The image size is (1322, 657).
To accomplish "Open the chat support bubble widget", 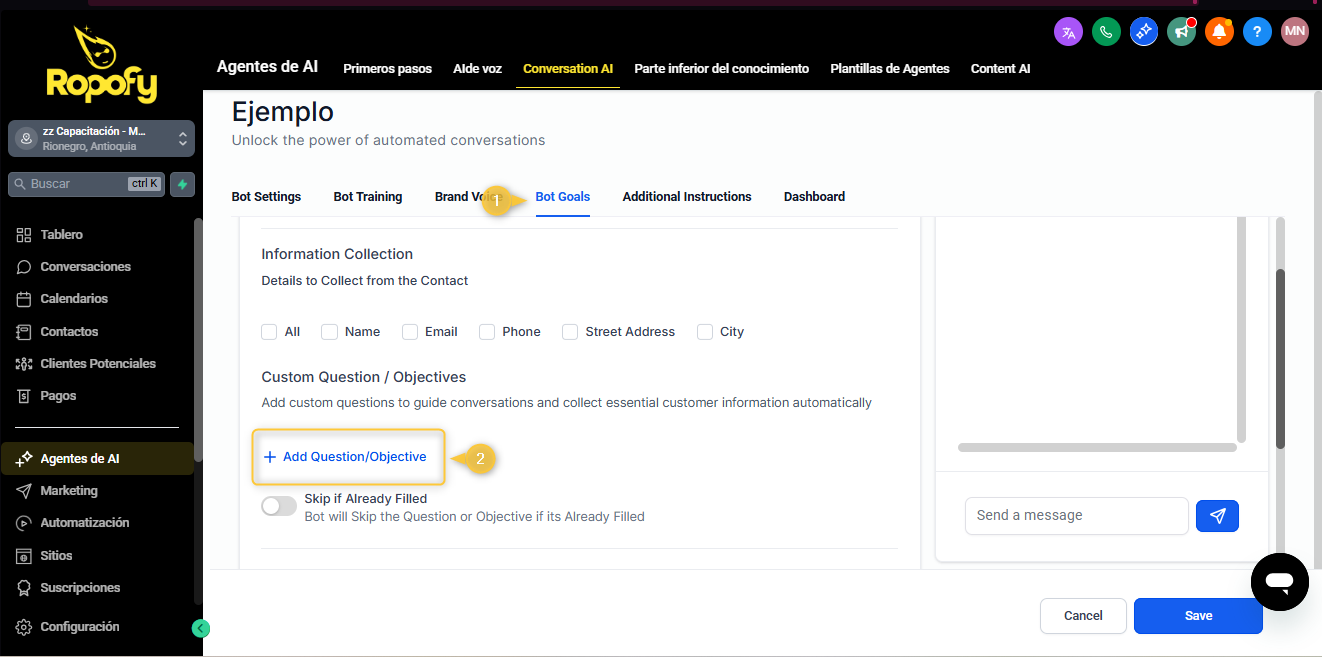I will pos(1279,581).
